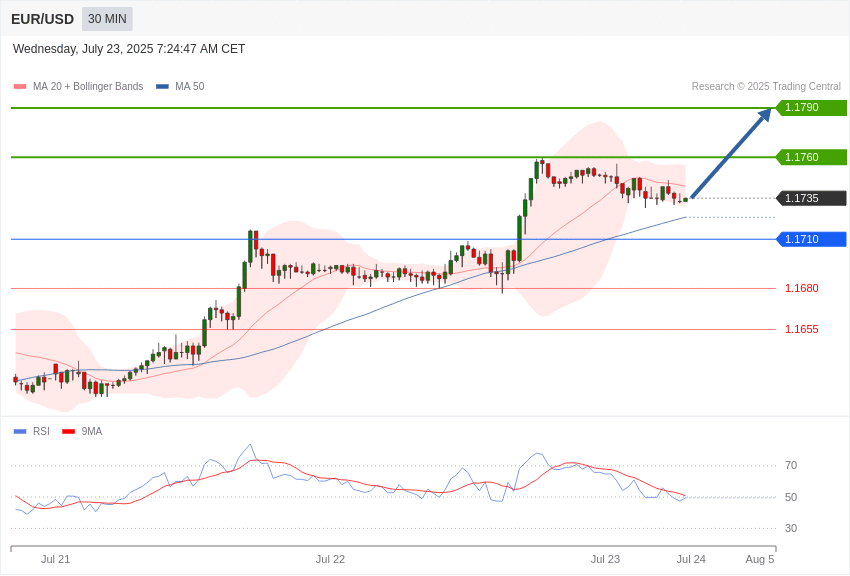Click the RSI legend label
850x576 pixels.
tap(41, 431)
